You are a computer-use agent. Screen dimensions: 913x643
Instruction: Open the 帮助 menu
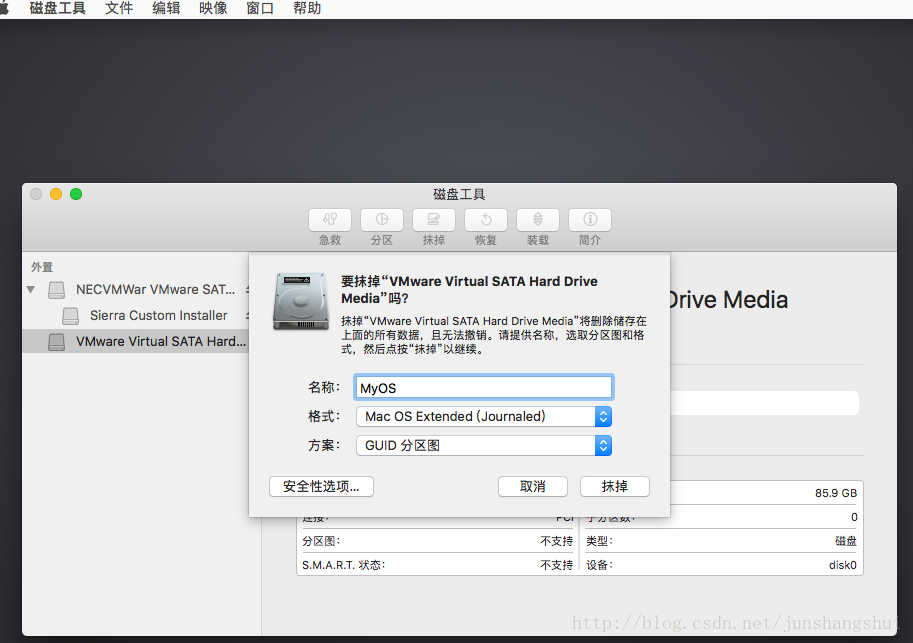coord(307,8)
